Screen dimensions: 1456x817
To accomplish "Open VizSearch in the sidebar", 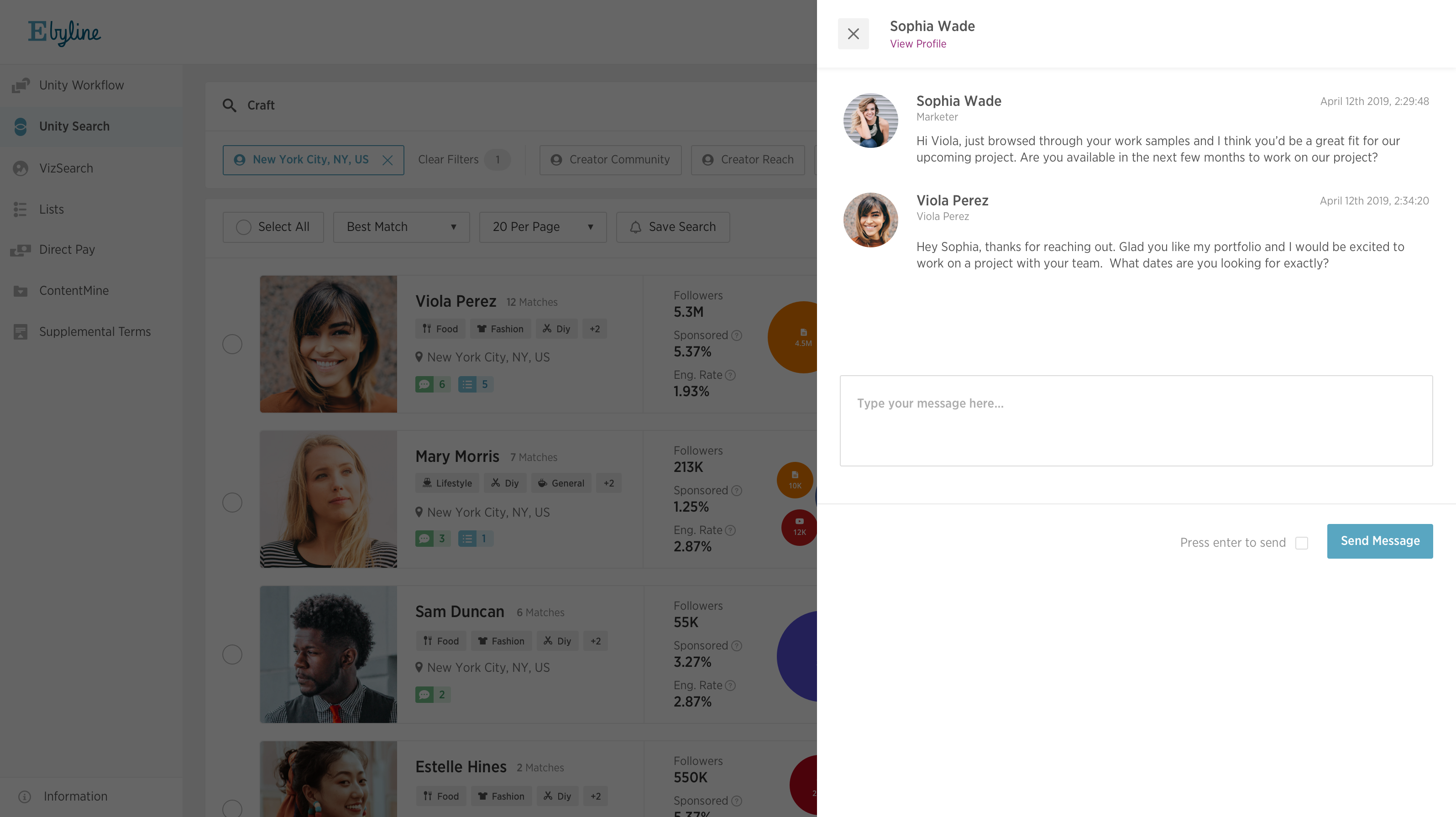I will 92,168.
